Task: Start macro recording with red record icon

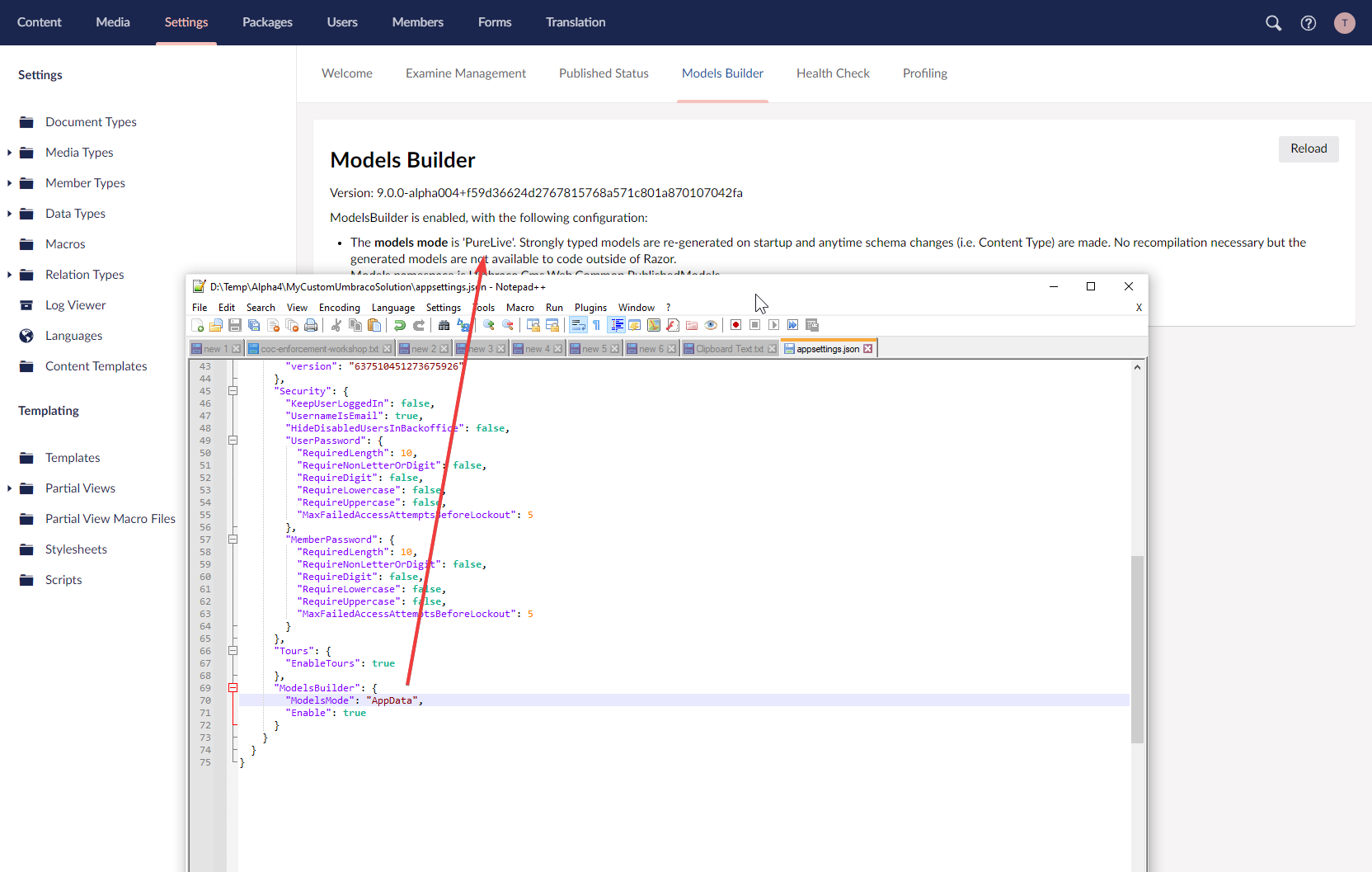Action: coord(735,325)
